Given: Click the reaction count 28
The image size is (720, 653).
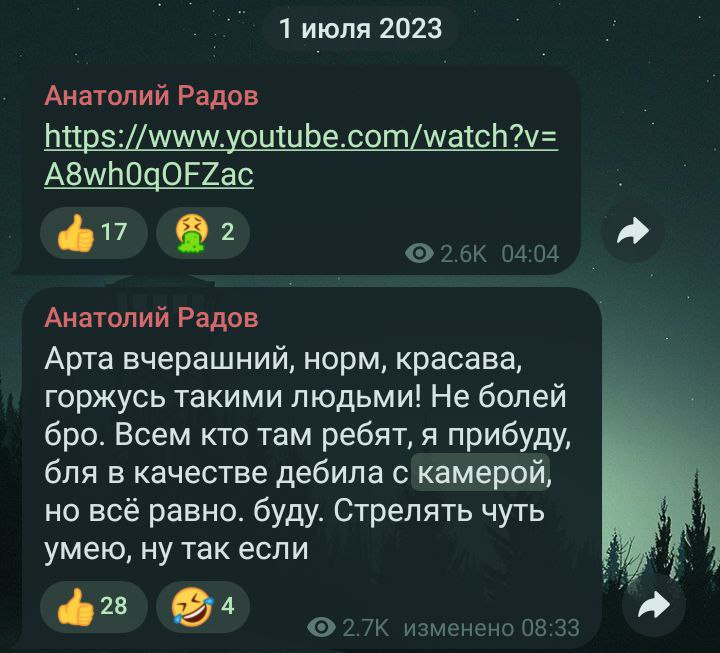Looking at the screenshot, I should [x=113, y=606].
